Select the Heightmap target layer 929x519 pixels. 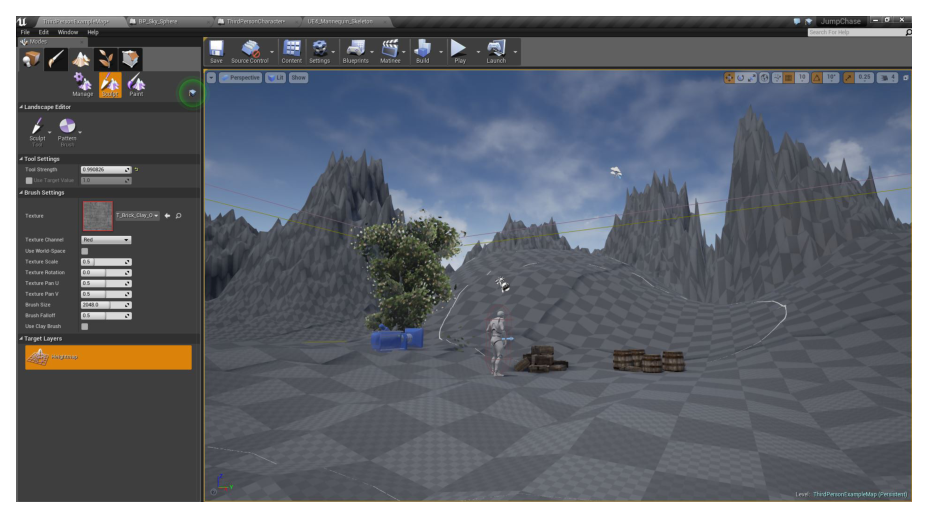(108, 357)
